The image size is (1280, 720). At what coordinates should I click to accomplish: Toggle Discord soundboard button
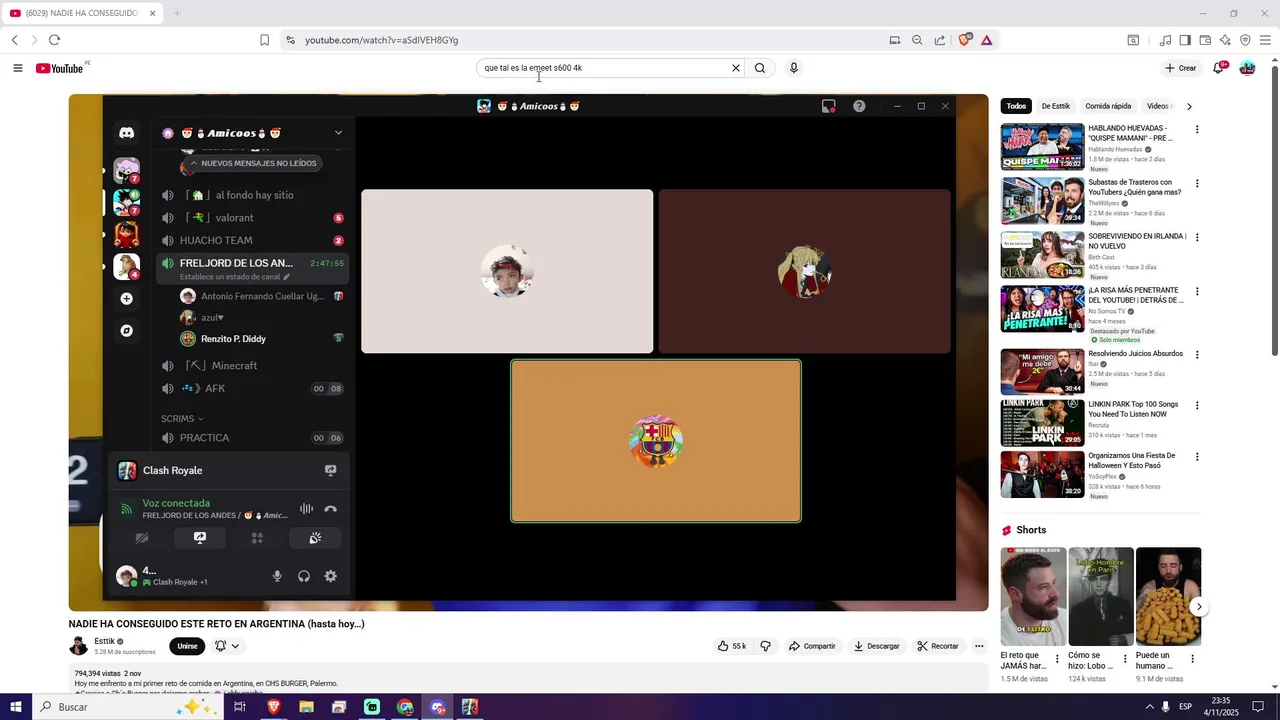point(315,538)
